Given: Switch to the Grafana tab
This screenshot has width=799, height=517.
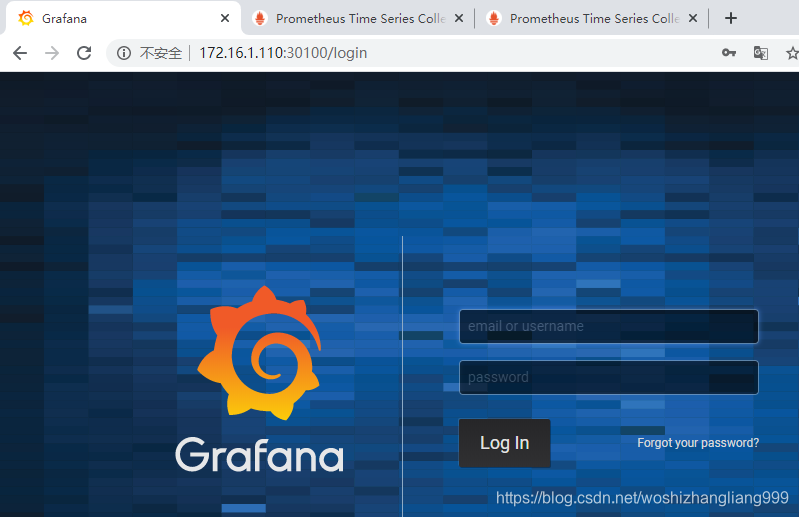Looking at the screenshot, I should coord(122,18).
